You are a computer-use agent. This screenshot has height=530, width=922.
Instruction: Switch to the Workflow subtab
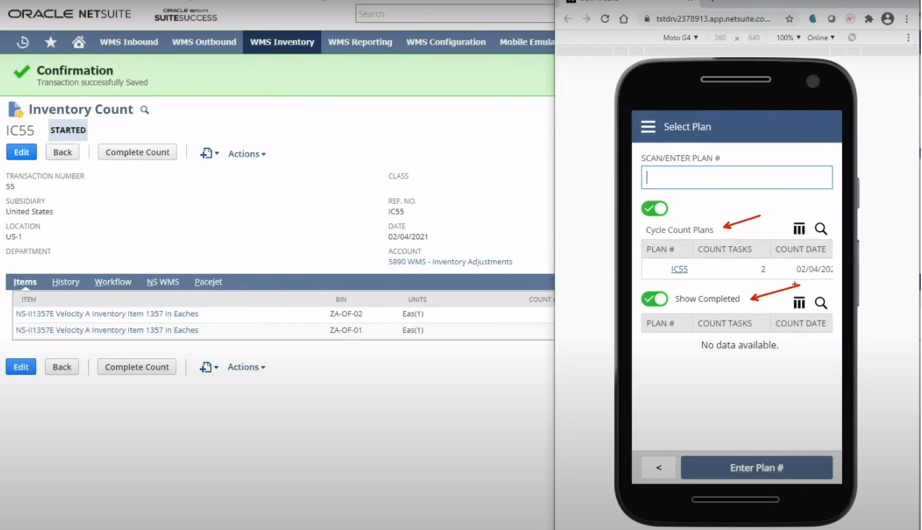click(x=113, y=282)
